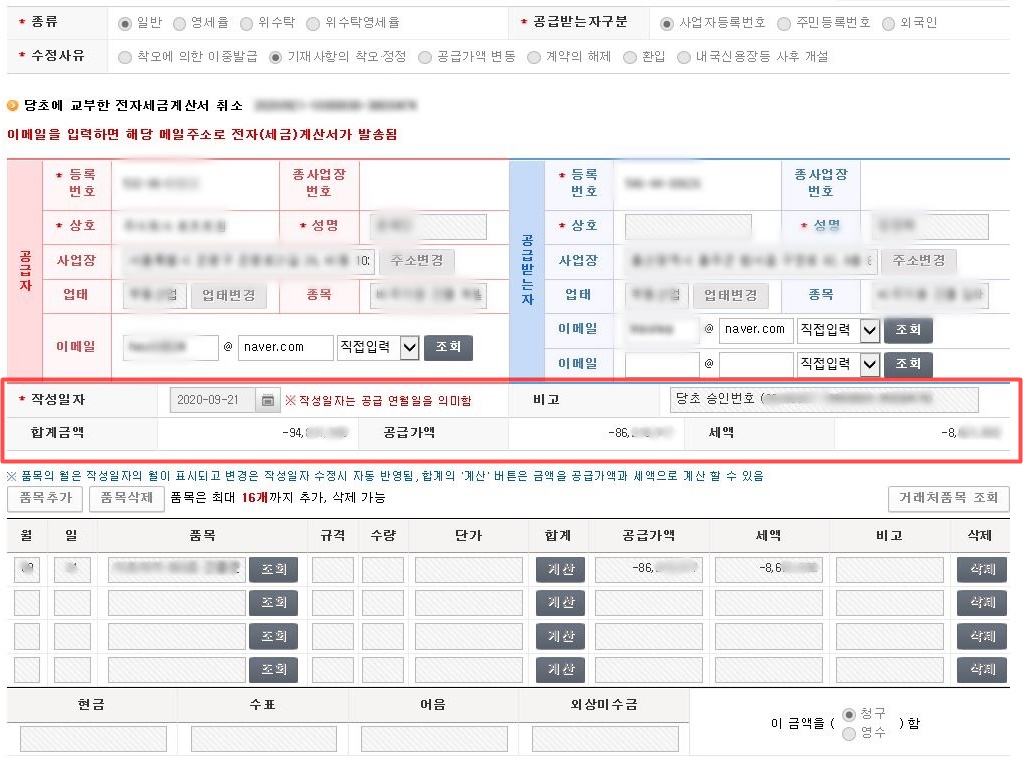Click supplier email 조회 button

pos(448,348)
